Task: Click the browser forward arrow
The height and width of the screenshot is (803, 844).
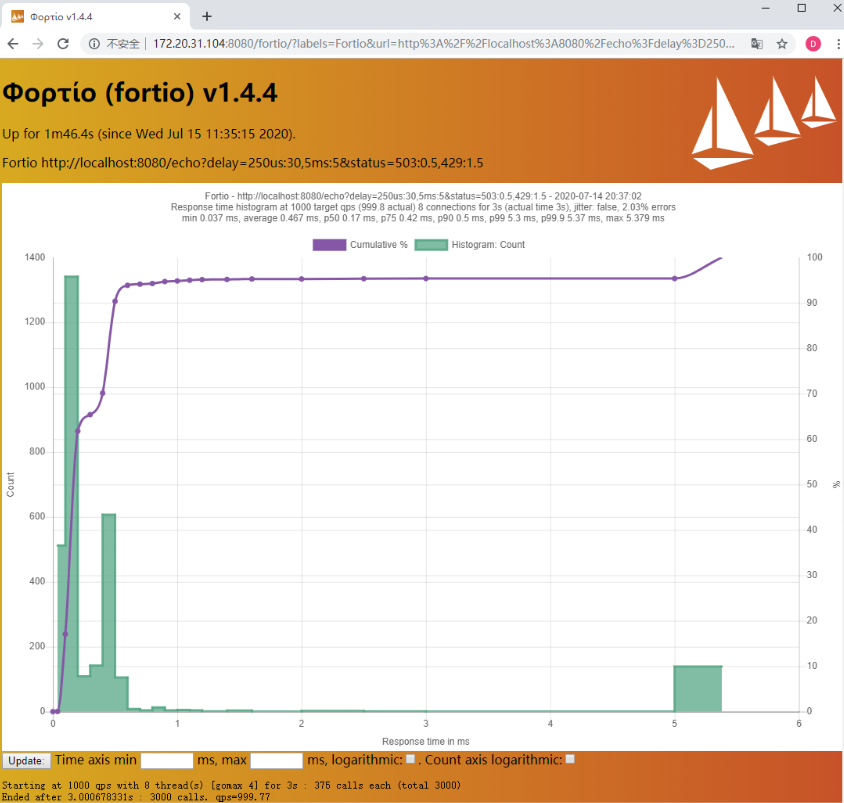Action: [x=38, y=44]
